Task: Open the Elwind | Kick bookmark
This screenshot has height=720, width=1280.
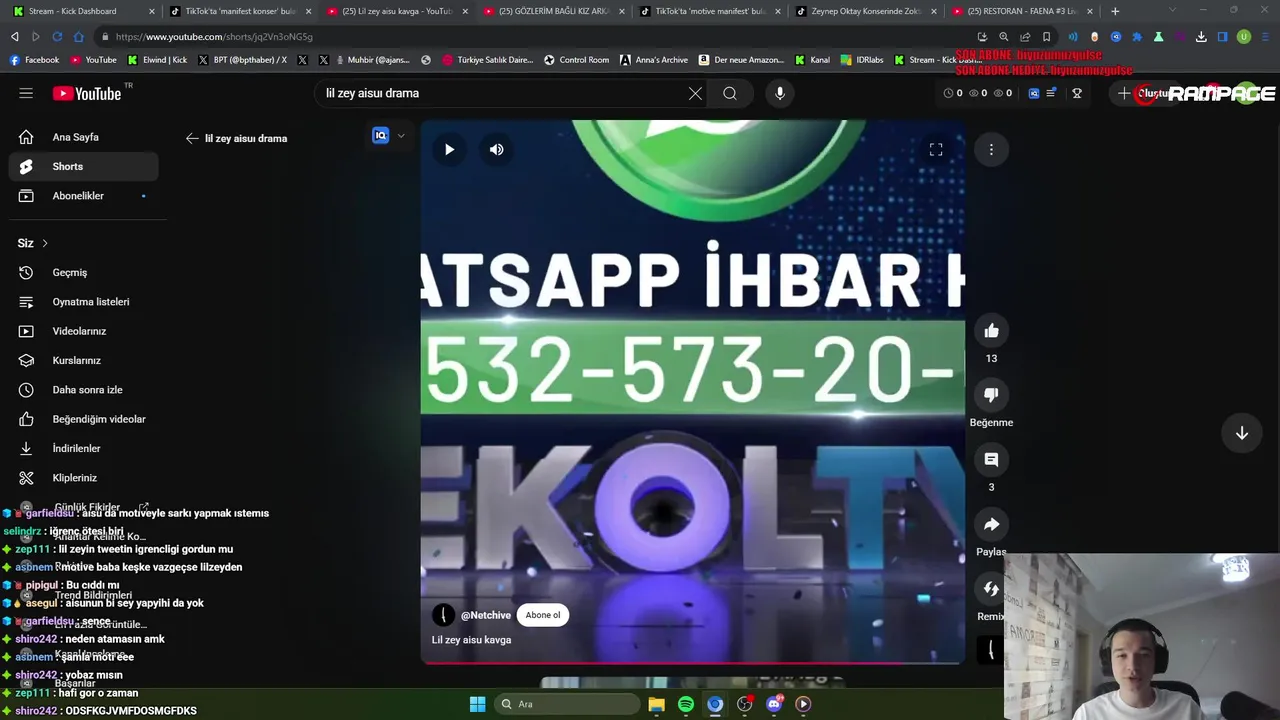Action: tap(158, 59)
